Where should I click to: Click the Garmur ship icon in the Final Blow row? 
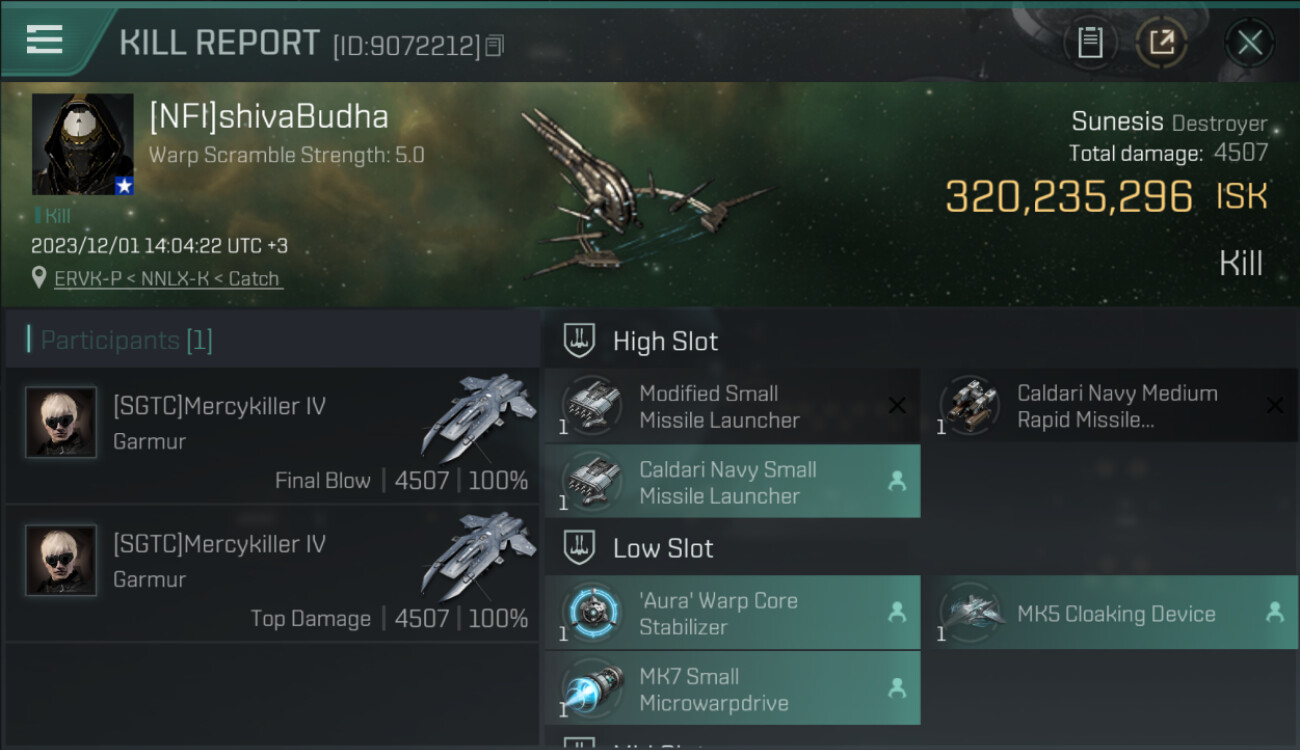[478, 417]
